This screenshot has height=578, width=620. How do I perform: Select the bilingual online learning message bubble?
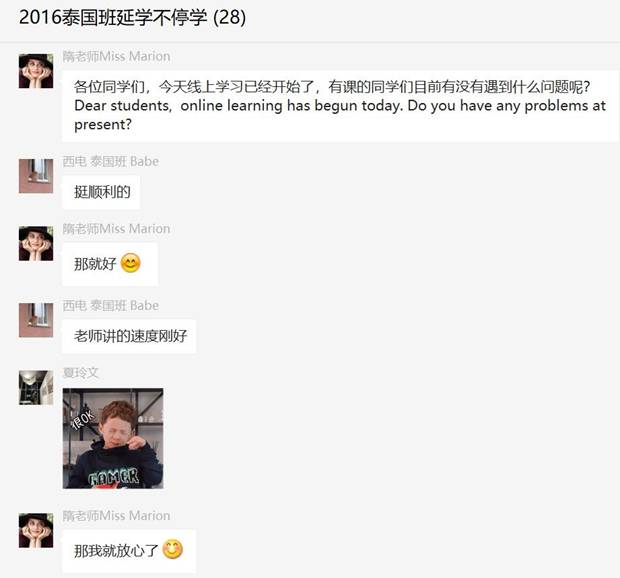340,106
